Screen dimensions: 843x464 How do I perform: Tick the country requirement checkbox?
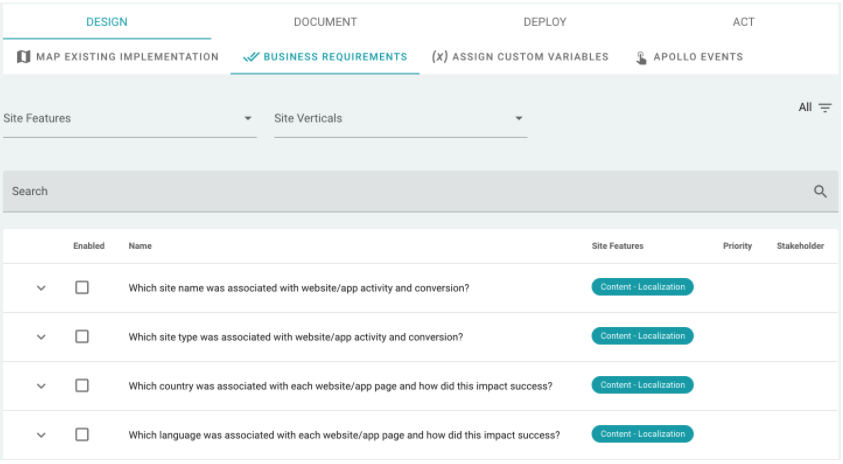(82, 386)
